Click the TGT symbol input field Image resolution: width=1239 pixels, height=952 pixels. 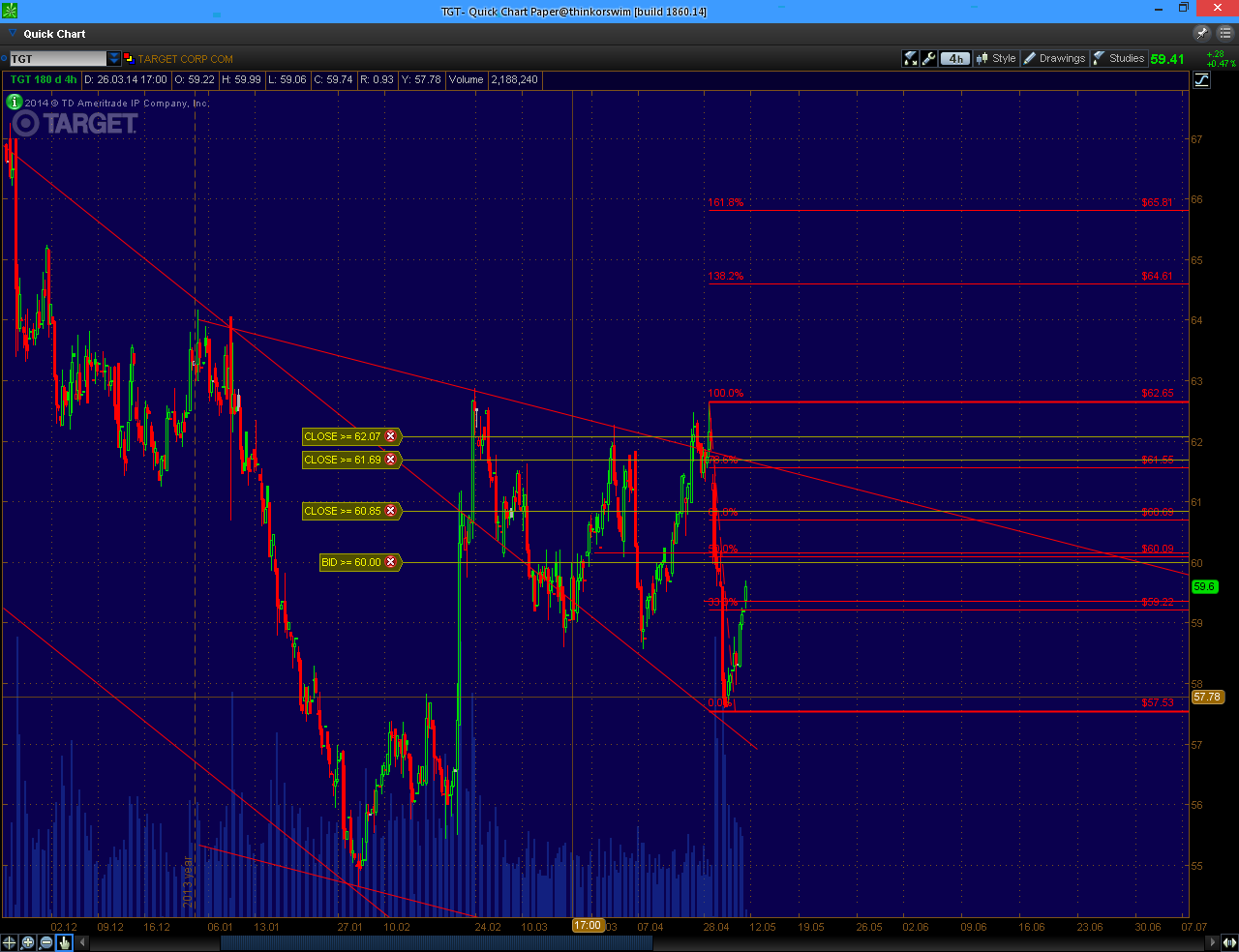coord(58,59)
